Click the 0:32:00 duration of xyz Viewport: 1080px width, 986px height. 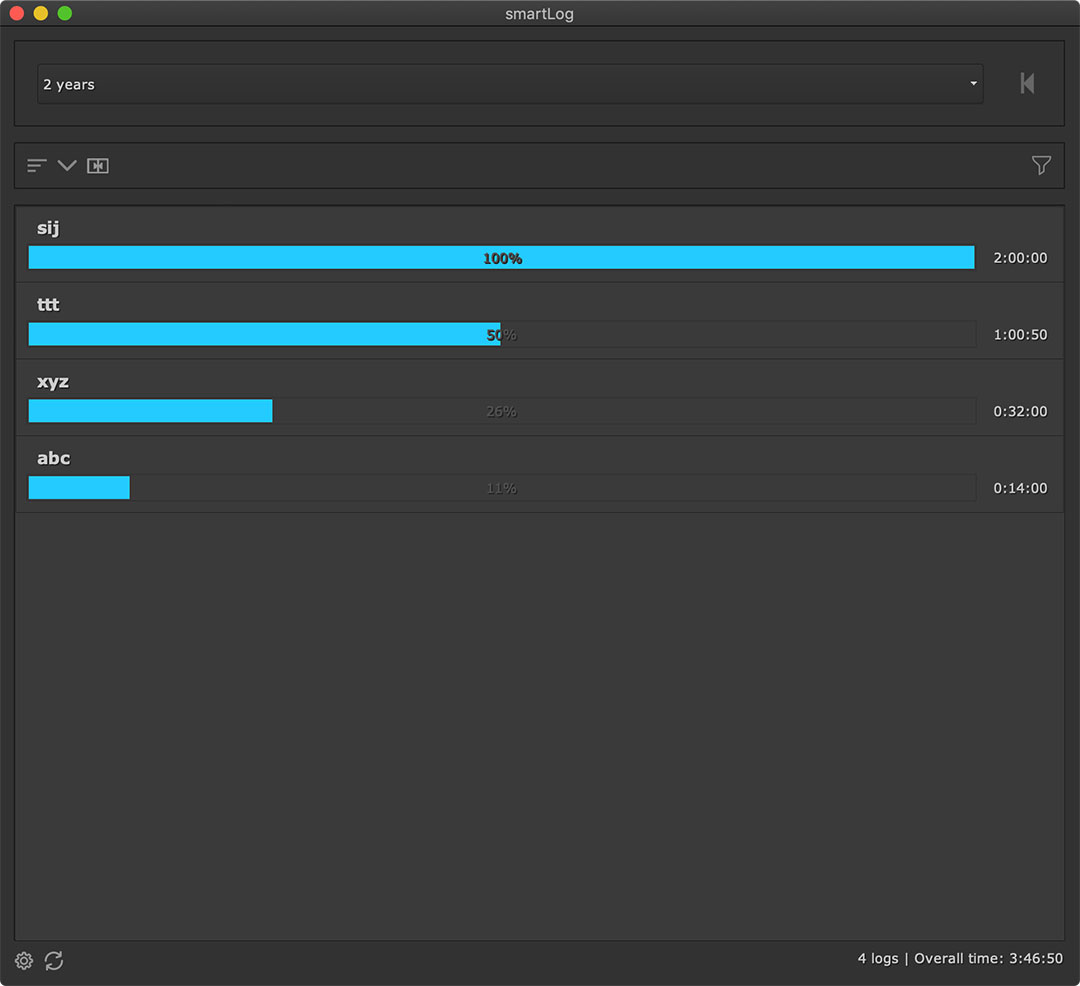click(1020, 412)
